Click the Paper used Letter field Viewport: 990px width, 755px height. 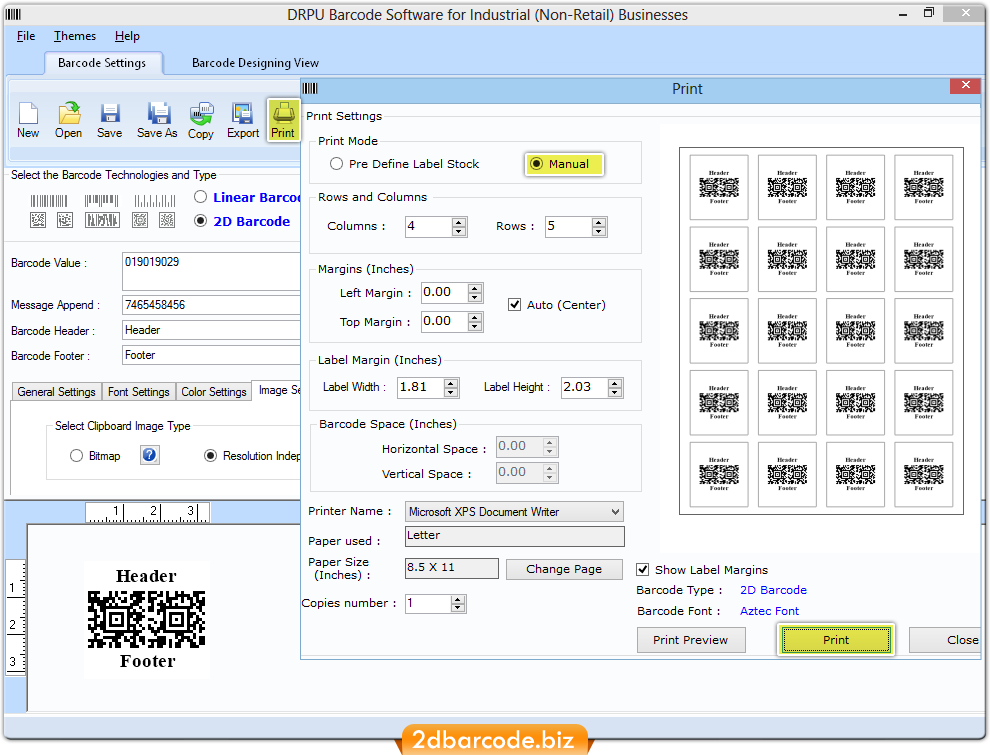[x=515, y=536]
